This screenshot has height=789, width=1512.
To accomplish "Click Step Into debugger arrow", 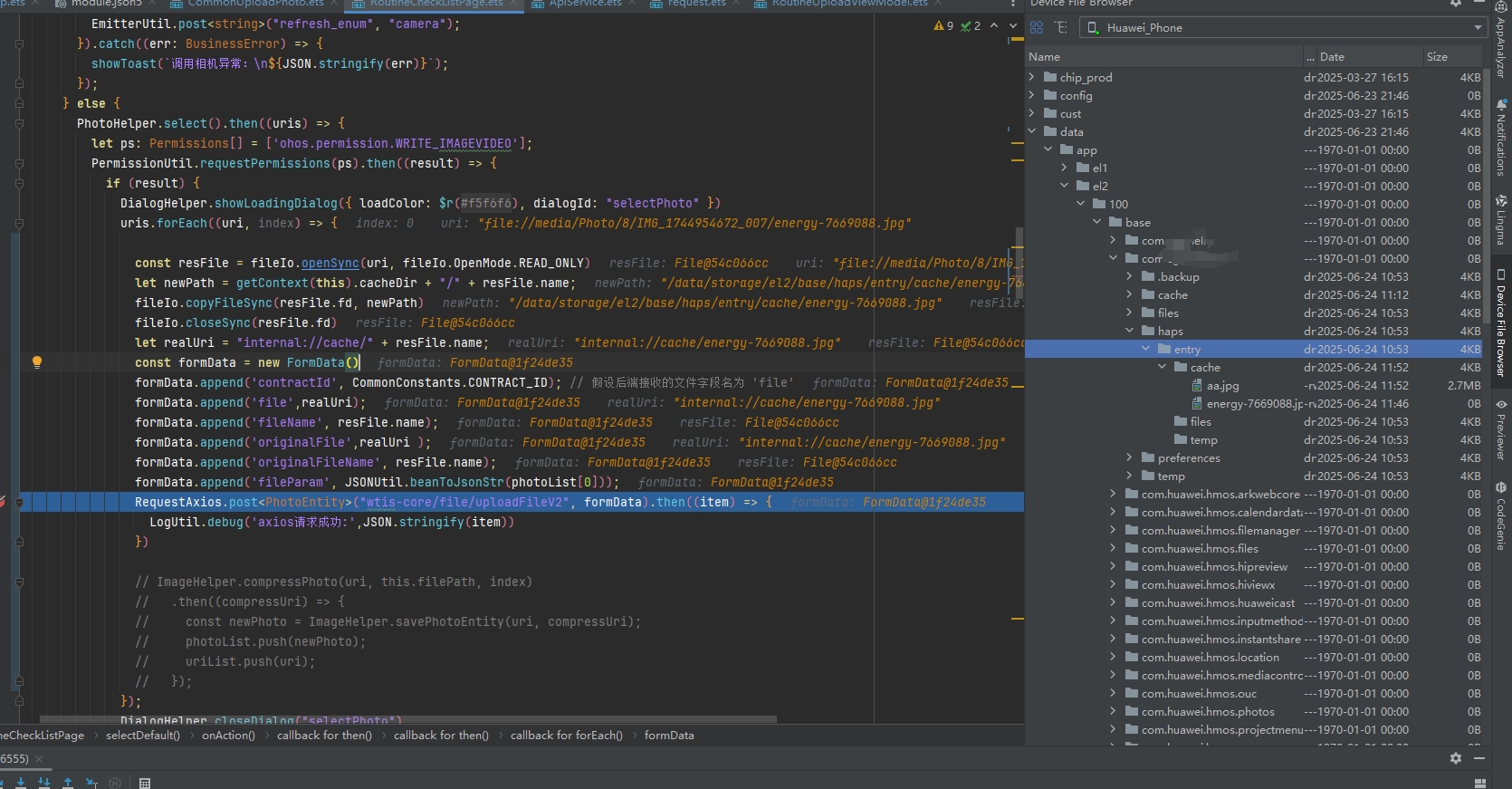I will click(21, 783).
